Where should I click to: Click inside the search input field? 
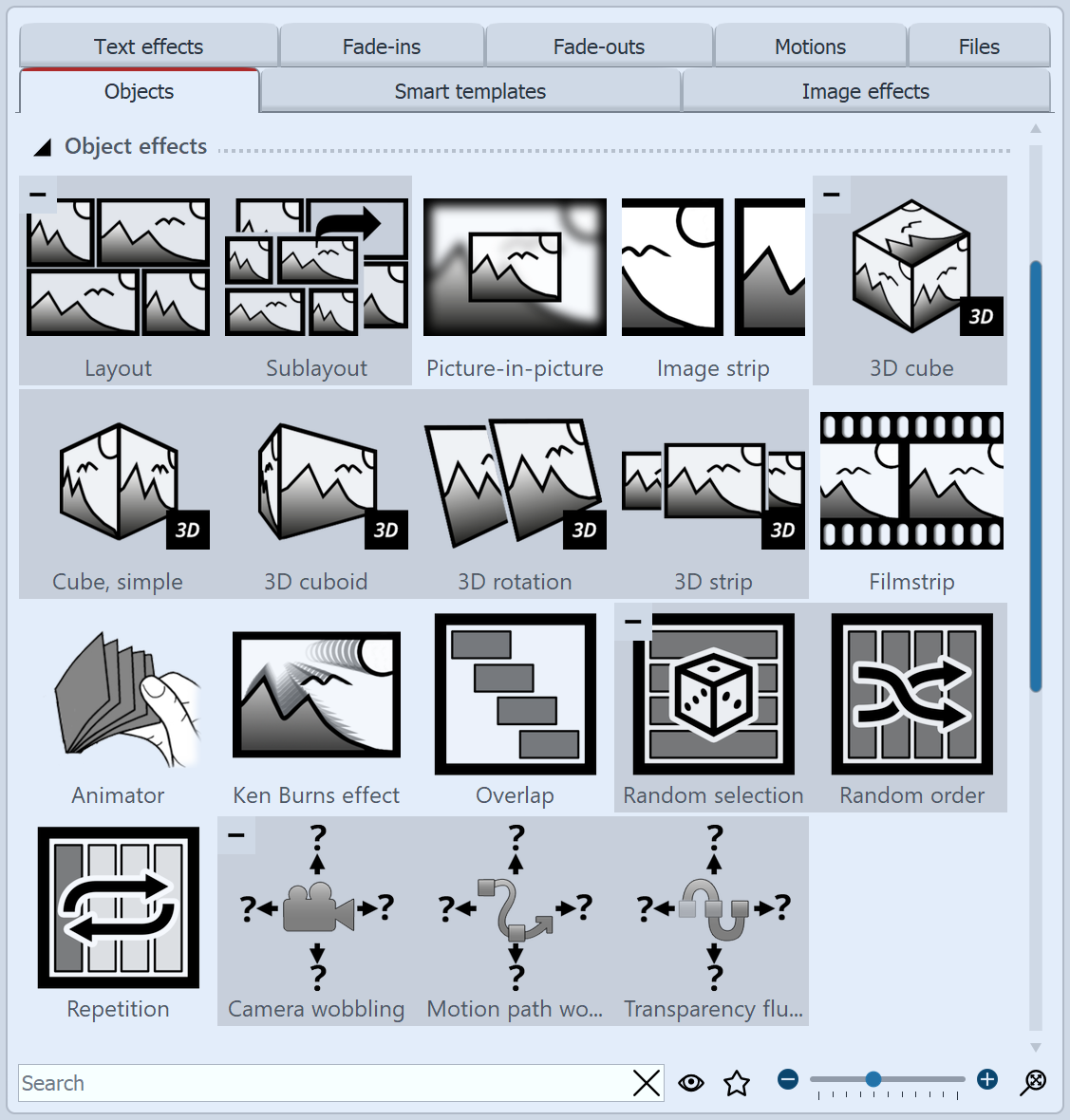pos(285,1083)
